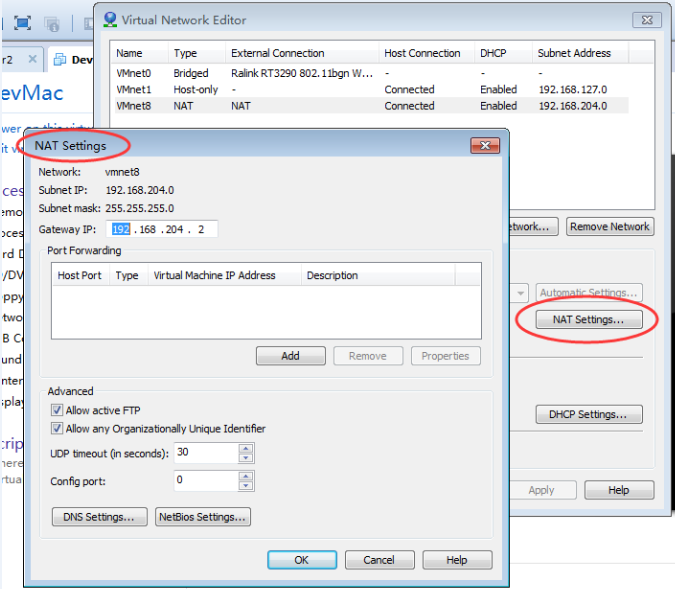
Task: Toggle Allow active FTP checkbox
Action: 57,410
